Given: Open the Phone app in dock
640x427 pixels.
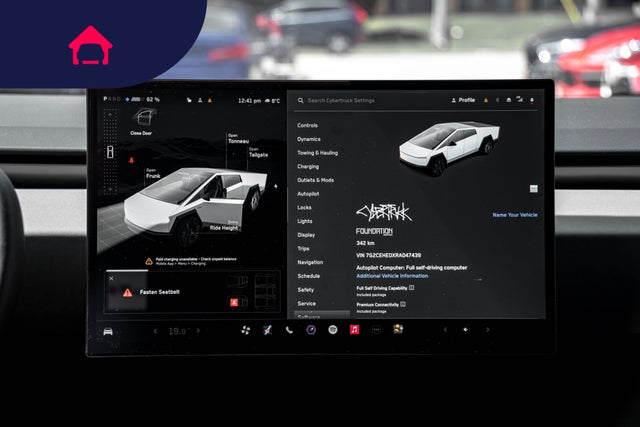Looking at the screenshot, I should (289, 330).
